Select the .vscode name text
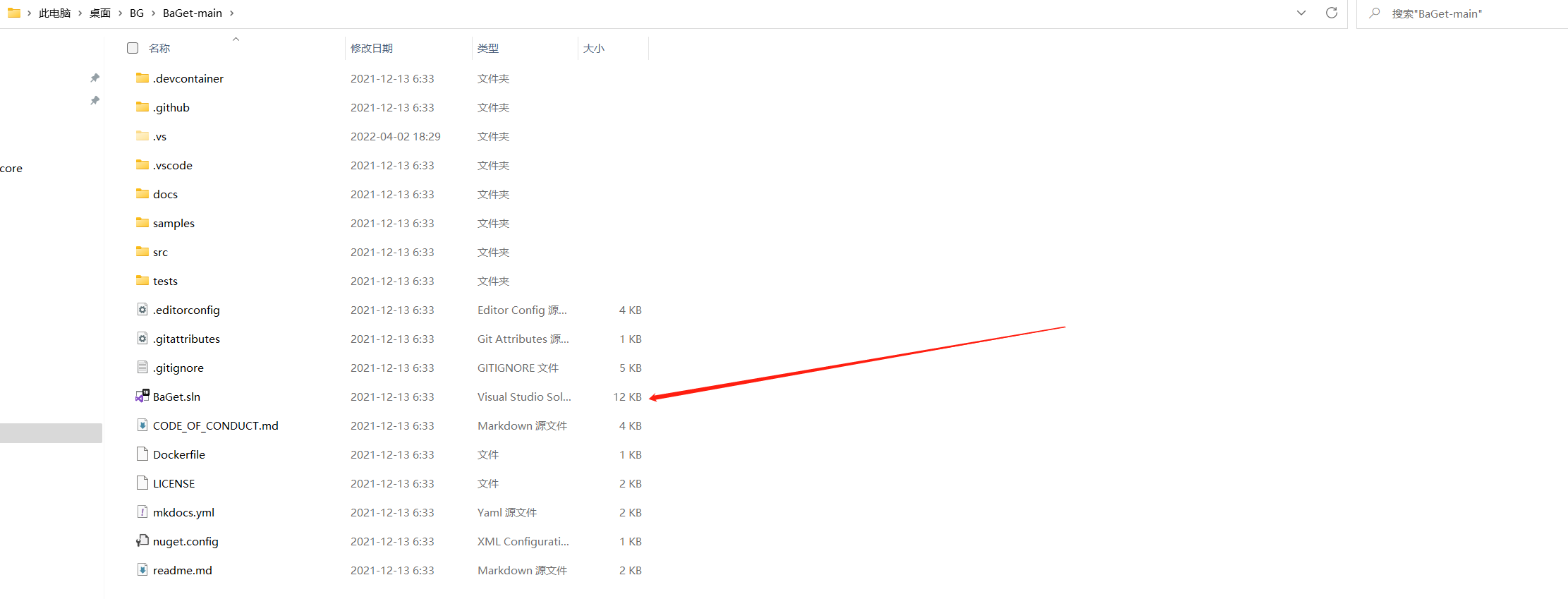 [x=173, y=165]
